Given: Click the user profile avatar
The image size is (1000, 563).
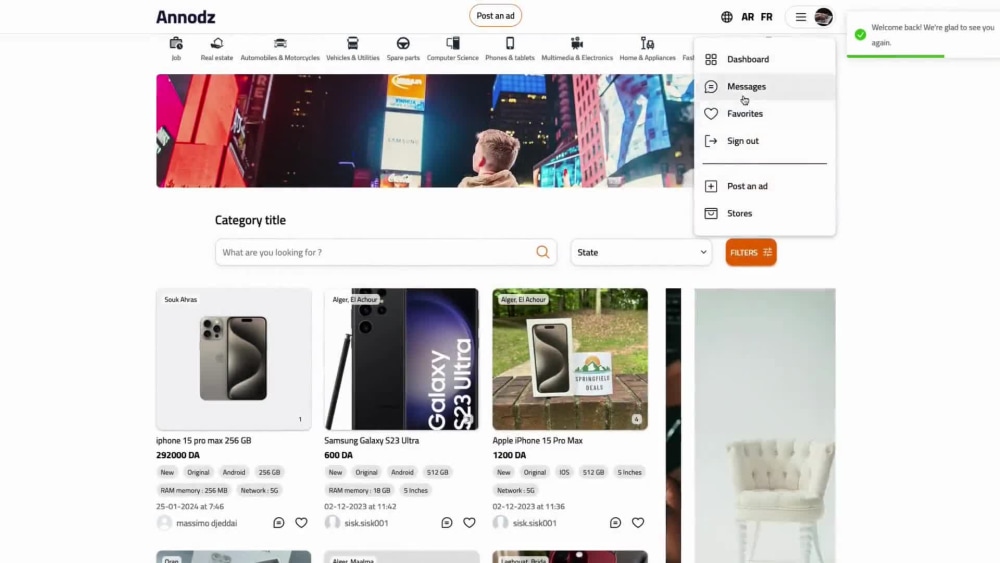Looking at the screenshot, I should tap(823, 17).
